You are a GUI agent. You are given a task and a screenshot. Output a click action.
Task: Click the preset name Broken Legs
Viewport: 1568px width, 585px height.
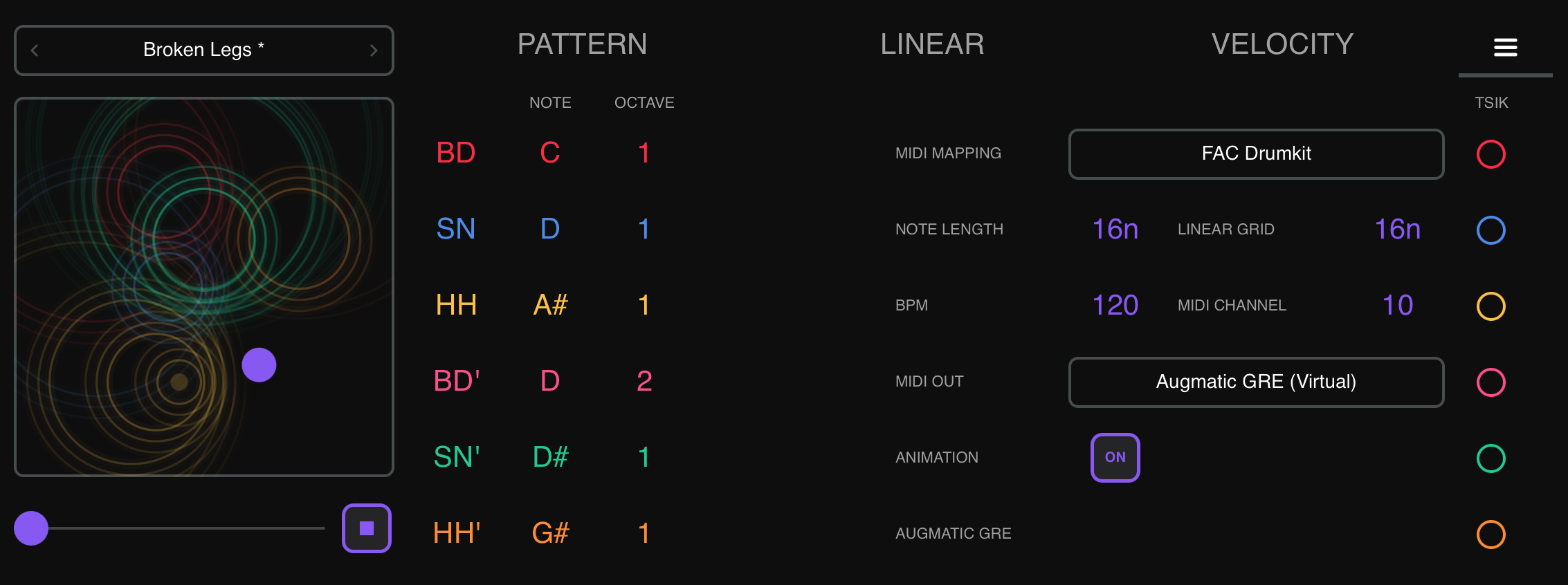pos(203,49)
